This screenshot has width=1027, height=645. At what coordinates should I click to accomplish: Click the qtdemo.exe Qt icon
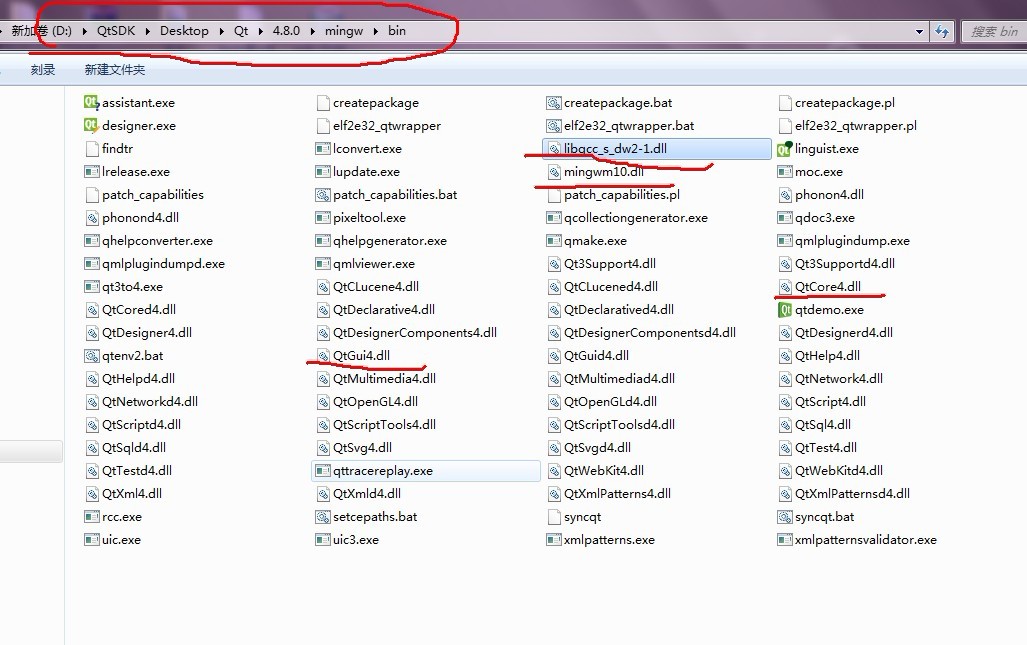[785, 310]
